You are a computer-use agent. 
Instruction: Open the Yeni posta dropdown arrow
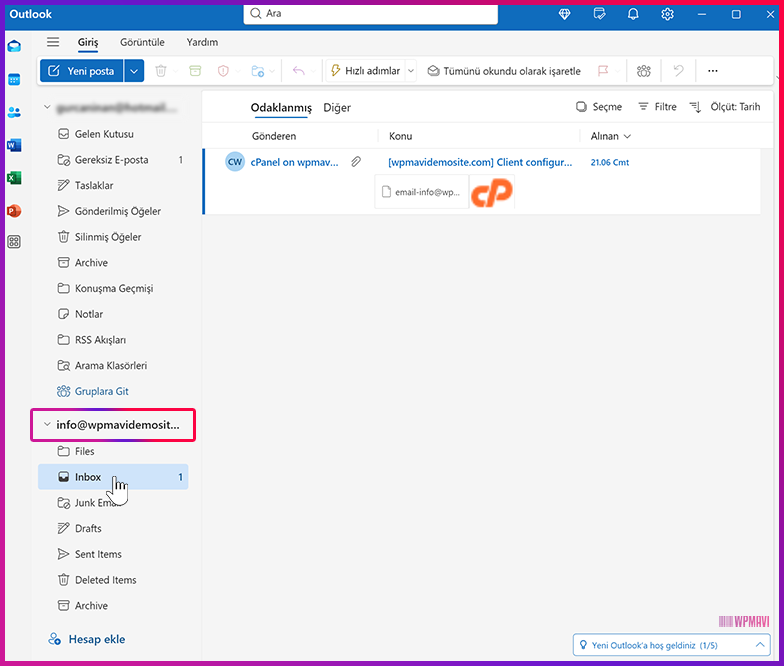tap(134, 71)
